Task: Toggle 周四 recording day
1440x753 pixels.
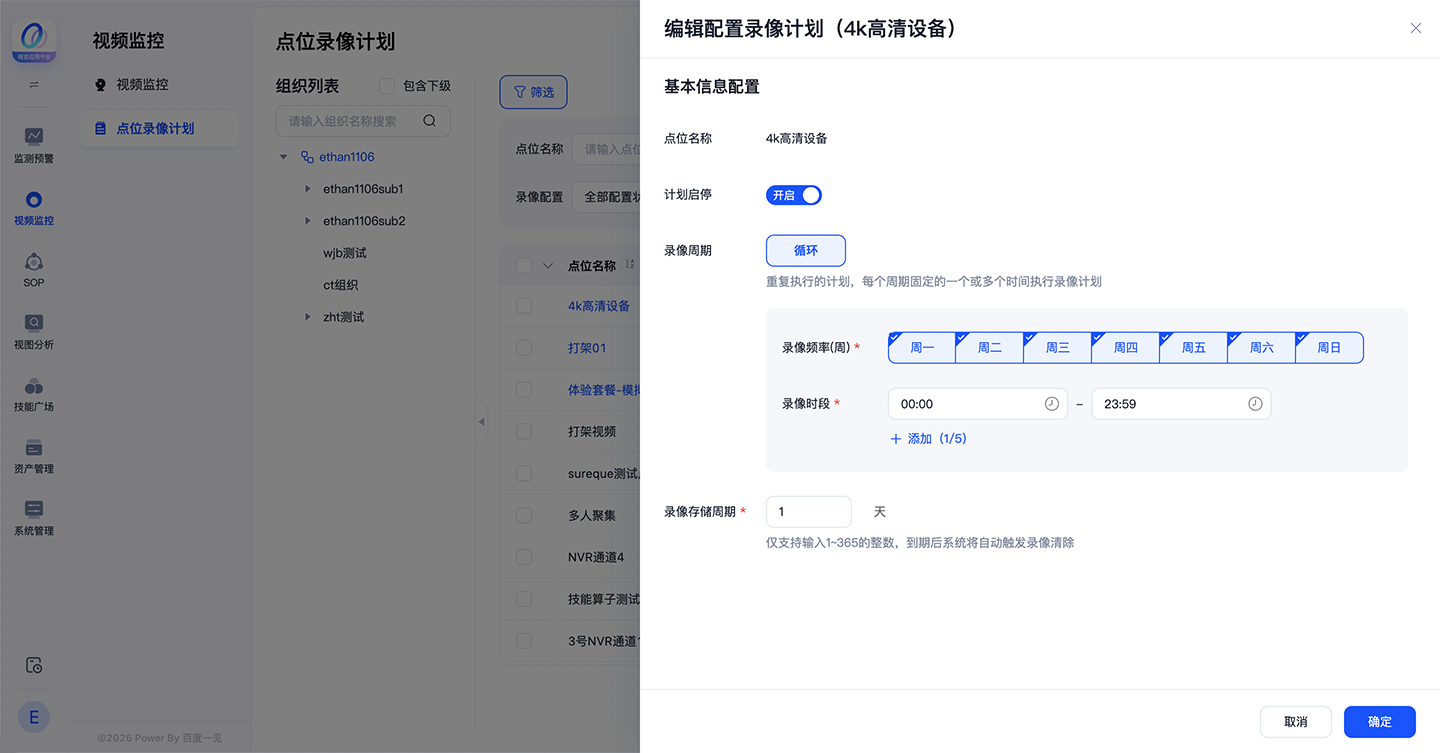Action: (1126, 347)
